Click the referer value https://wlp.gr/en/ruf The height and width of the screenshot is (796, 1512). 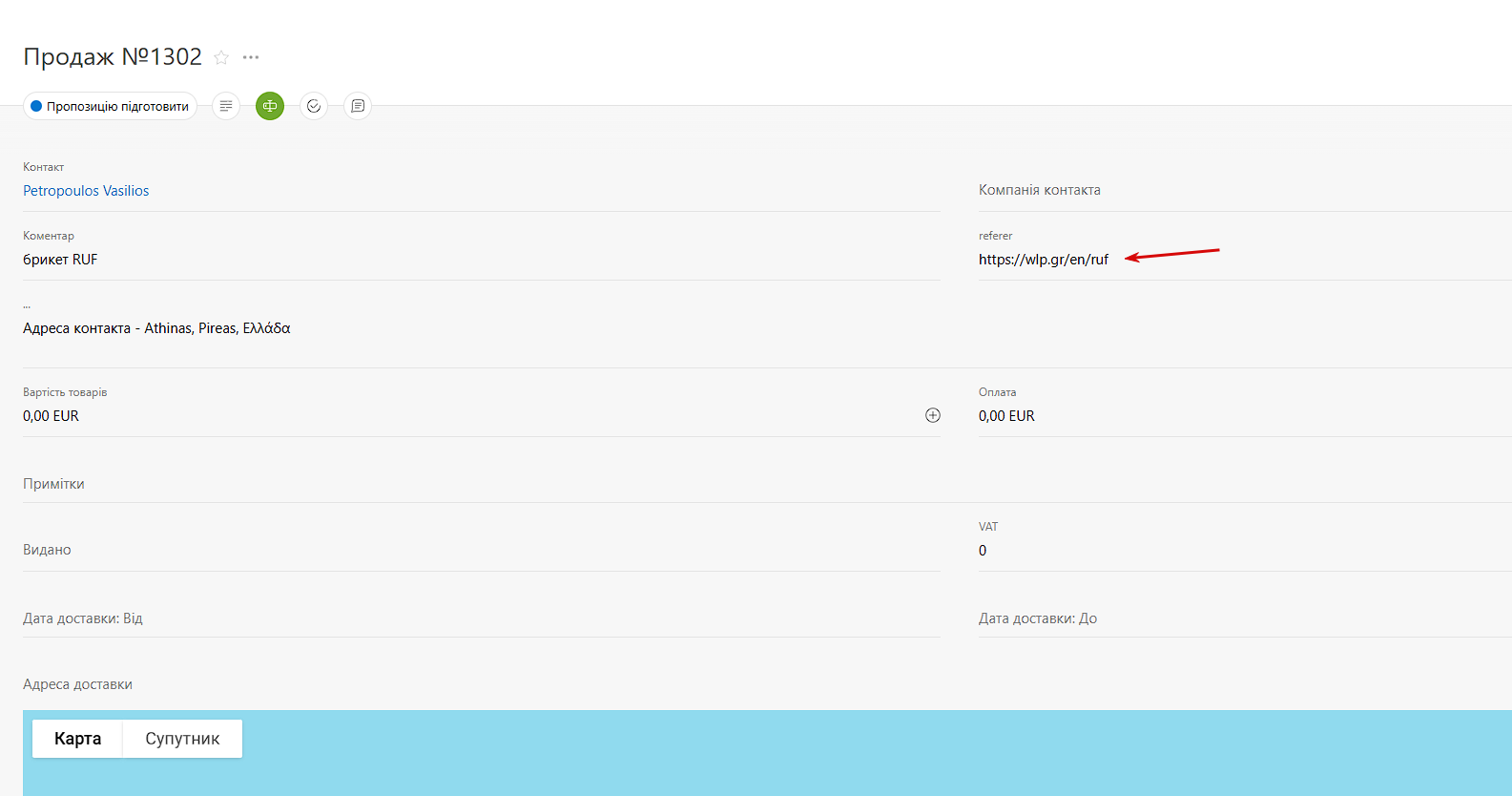(x=1044, y=260)
